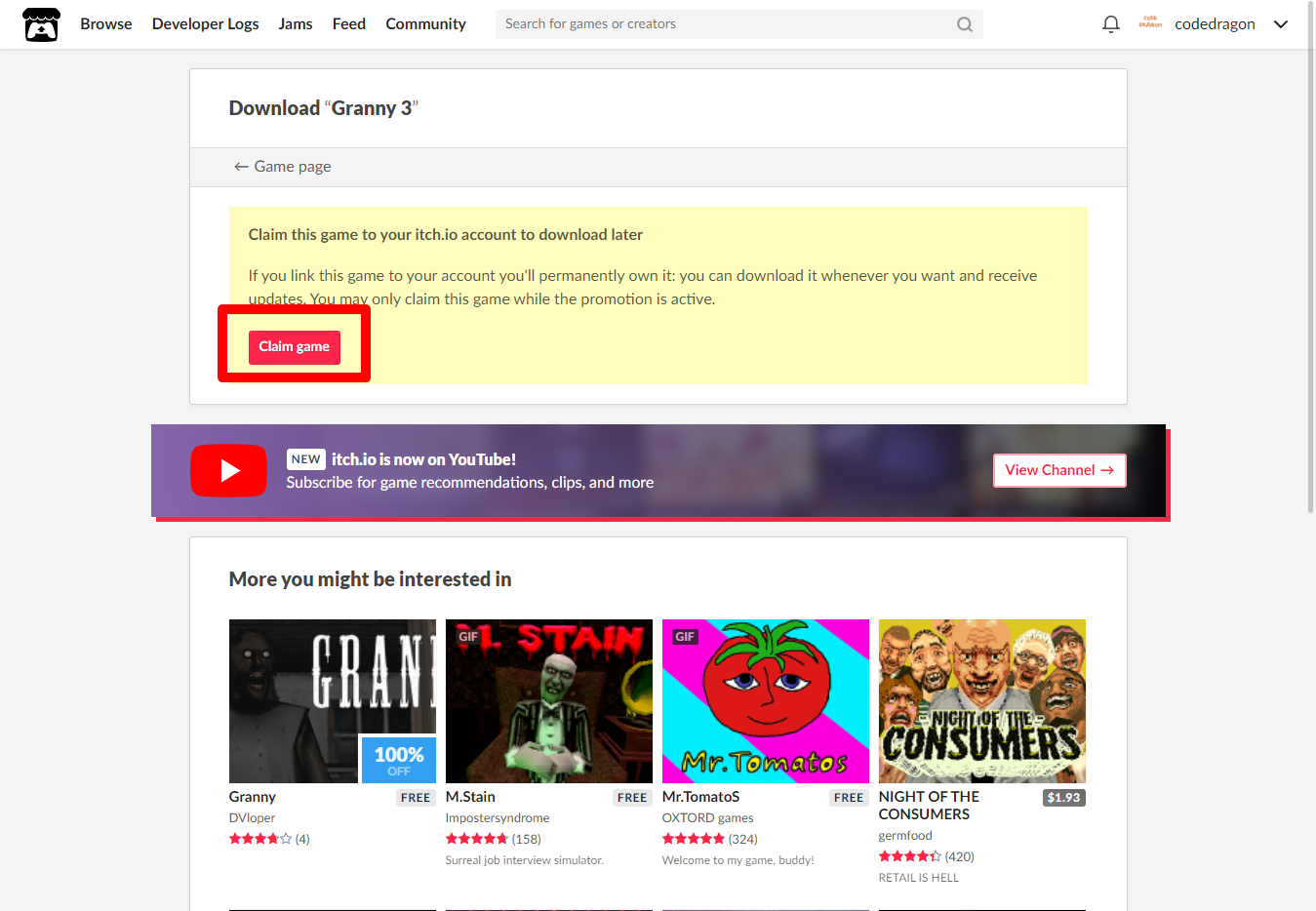
Task: Open OXTORD games developer page
Action: (x=707, y=818)
